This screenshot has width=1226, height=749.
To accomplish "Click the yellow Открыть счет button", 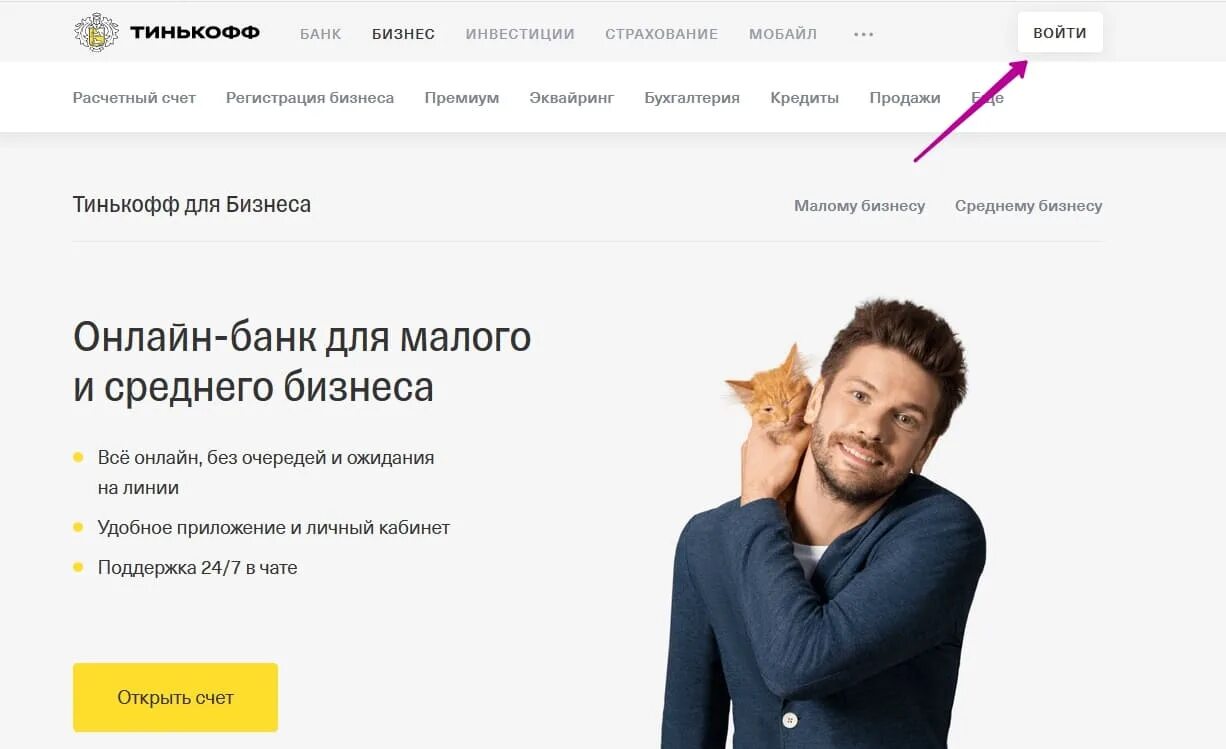I will (175, 697).
